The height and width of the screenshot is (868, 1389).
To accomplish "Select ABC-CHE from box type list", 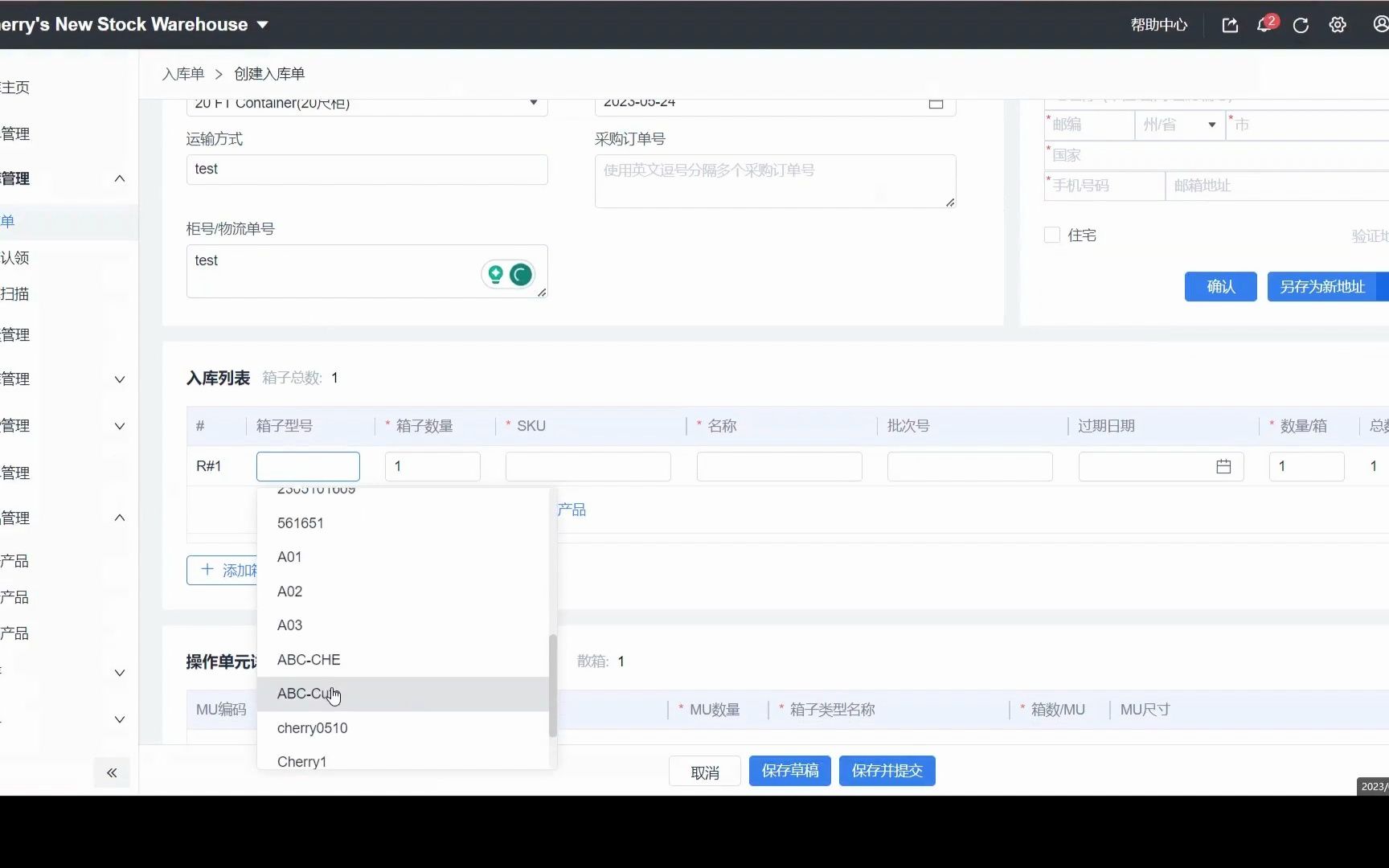I will [x=403, y=660].
